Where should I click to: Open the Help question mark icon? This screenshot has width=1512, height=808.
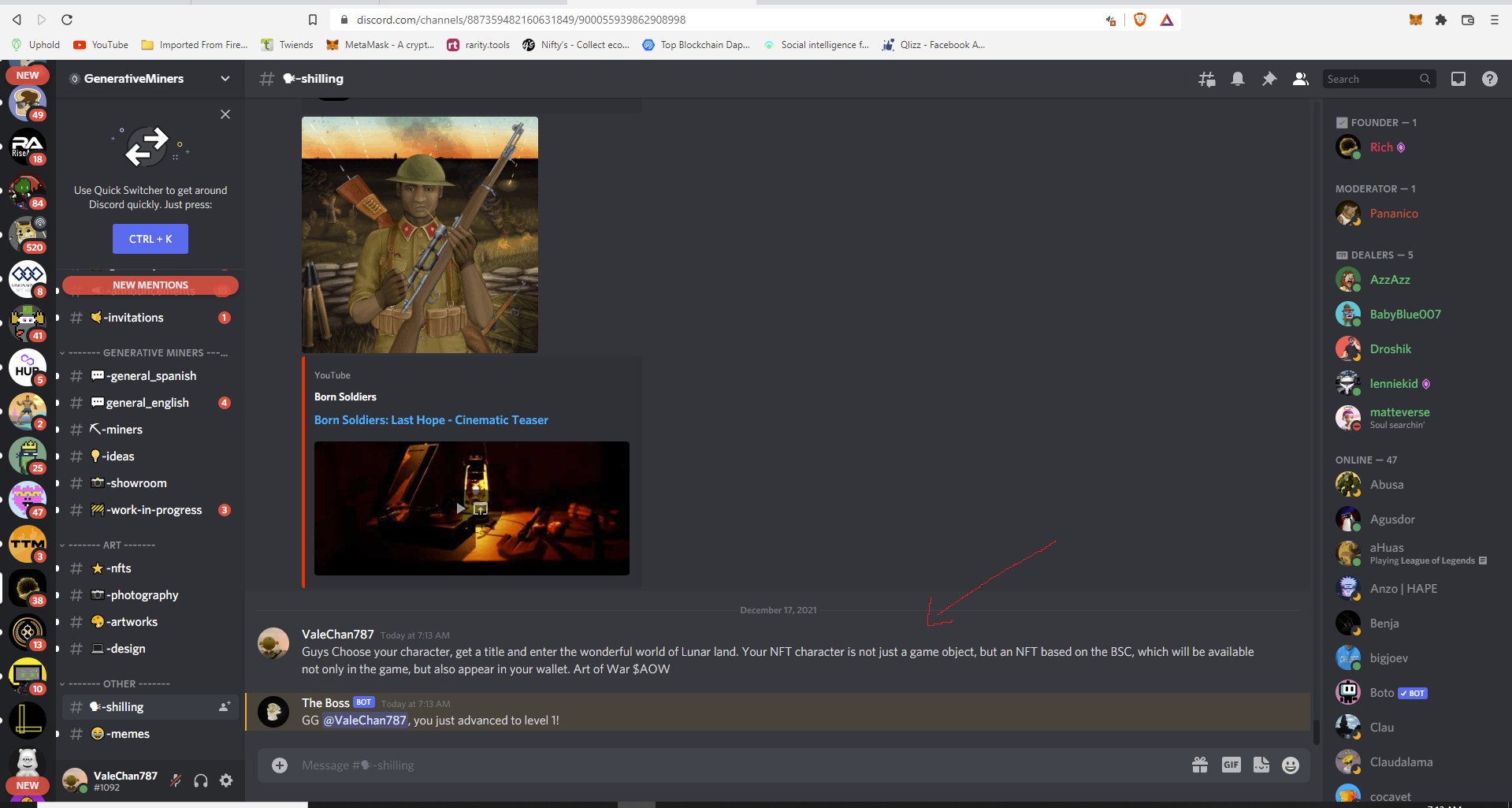[1490, 79]
